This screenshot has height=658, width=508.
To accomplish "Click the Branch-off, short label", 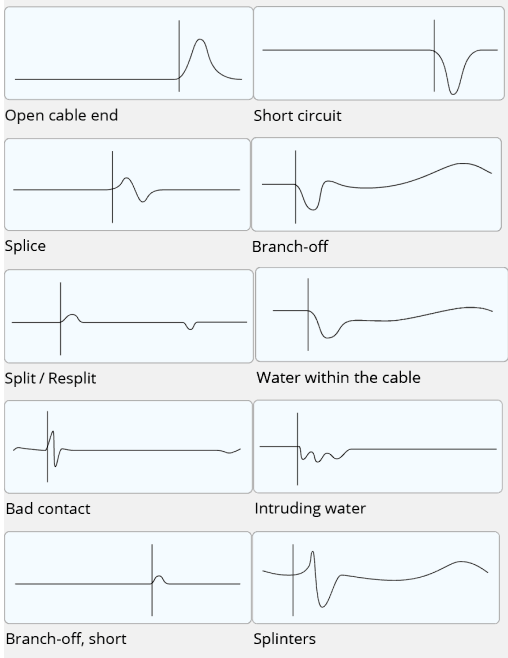I will click(x=66, y=639).
